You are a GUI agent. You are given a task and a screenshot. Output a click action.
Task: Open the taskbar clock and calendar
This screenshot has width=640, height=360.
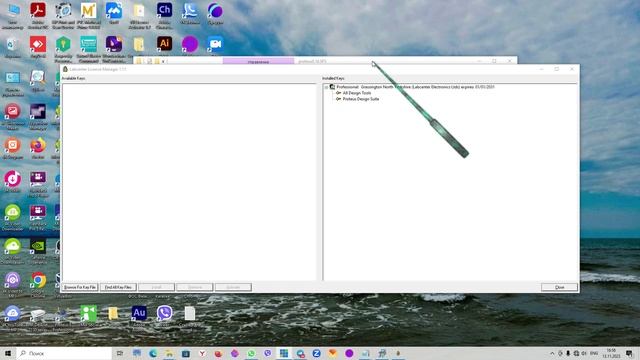tap(611, 353)
